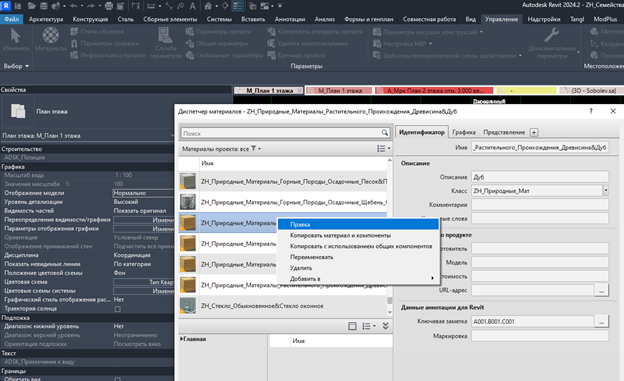Switch to the Представление tab
Image resolution: width=624 pixels, height=381 pixels.
504,132
